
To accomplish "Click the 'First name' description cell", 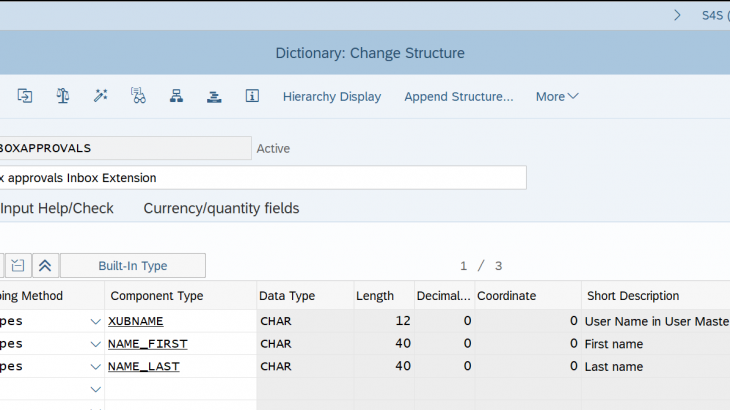I will [x=656, y=344].
